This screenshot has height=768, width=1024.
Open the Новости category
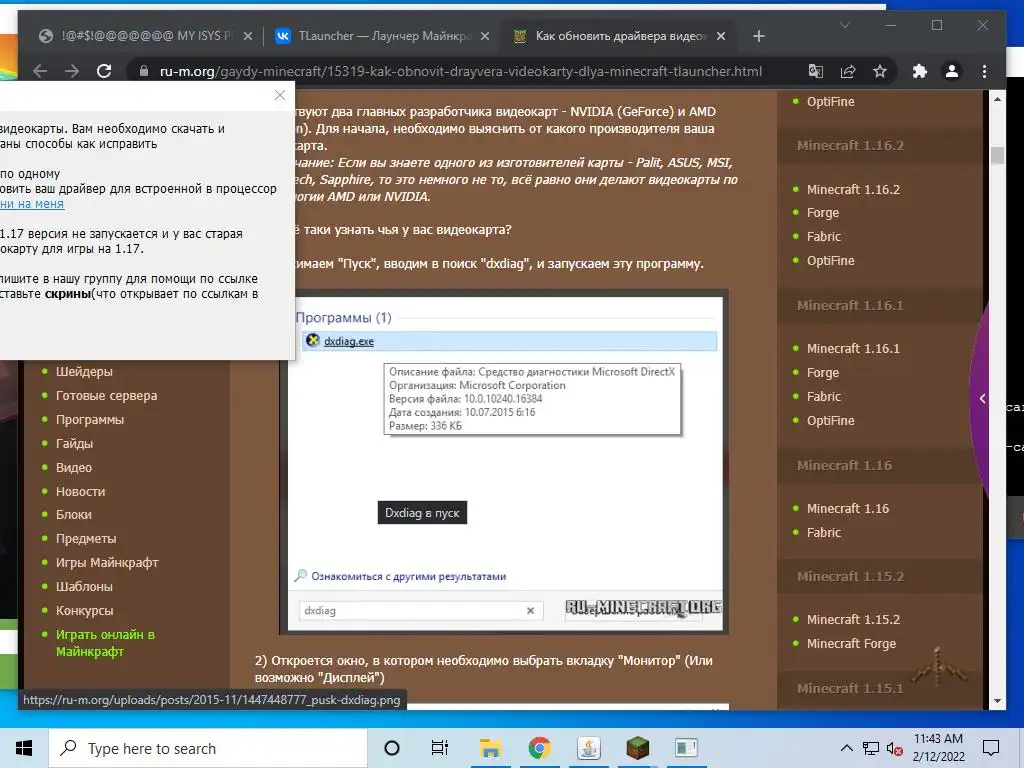(80, 492)
